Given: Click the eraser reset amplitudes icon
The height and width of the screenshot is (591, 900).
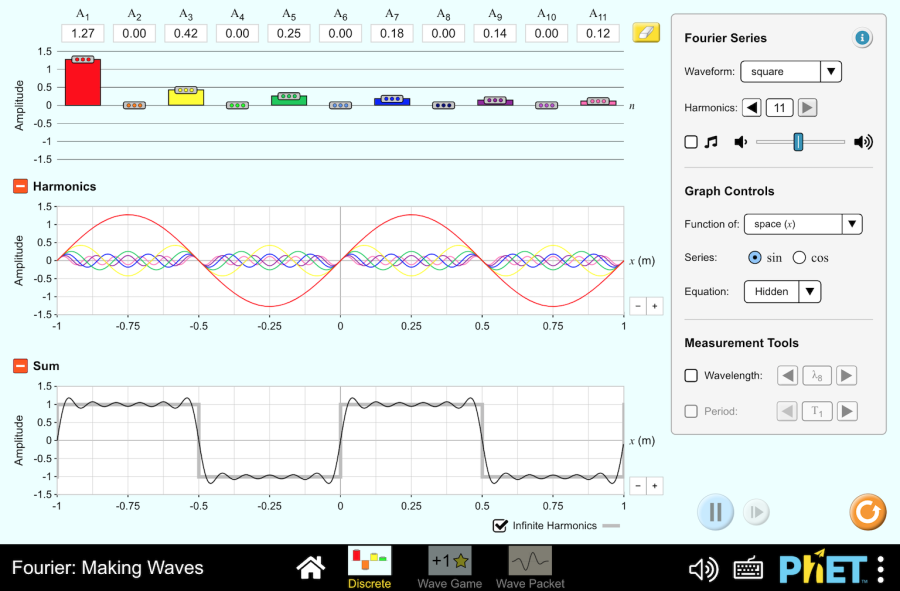Looking at the screenshot, I should [646, 33].
